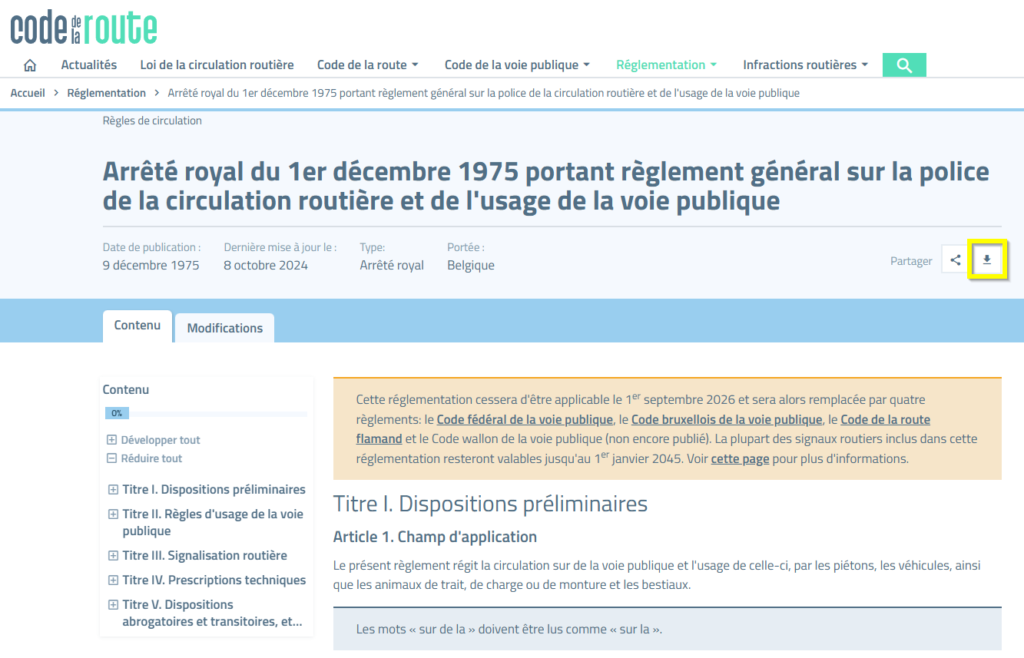Open the Code fédéral de la voie publique link
Screen dimensions: 1024x658
pos(524,420)
